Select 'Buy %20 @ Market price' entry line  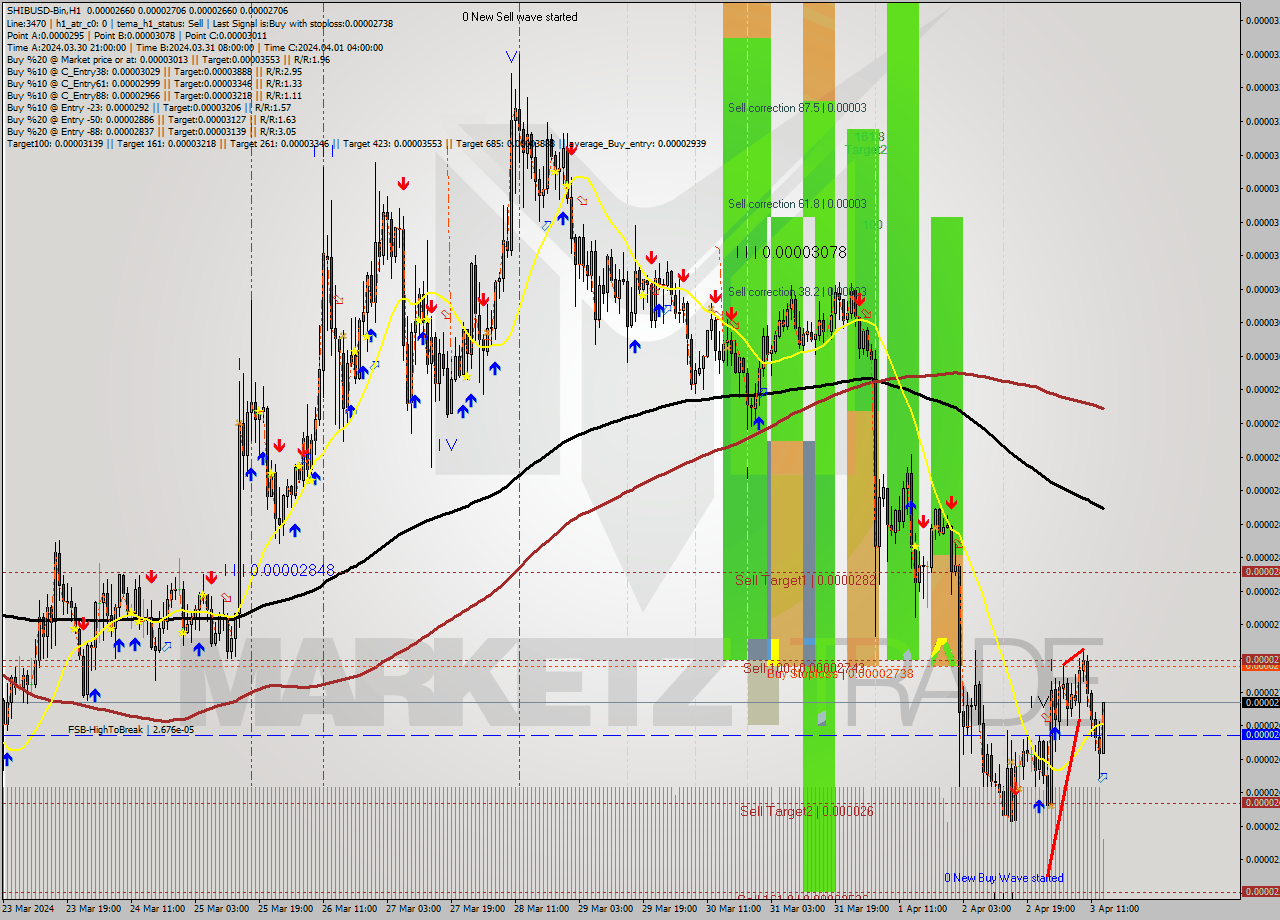168,59
